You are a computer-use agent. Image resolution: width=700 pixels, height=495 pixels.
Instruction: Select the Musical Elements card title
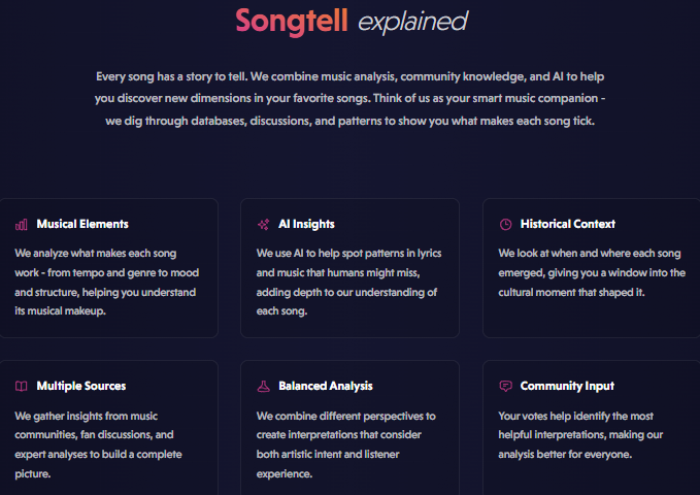tap(83, 224)
